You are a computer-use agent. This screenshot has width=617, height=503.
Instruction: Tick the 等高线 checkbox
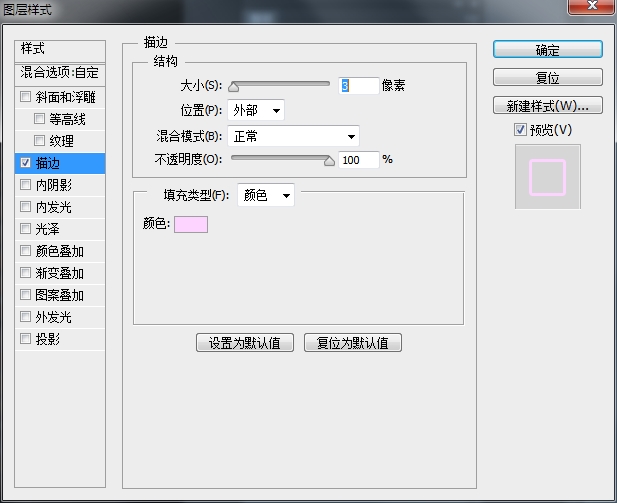pos(39,118)
